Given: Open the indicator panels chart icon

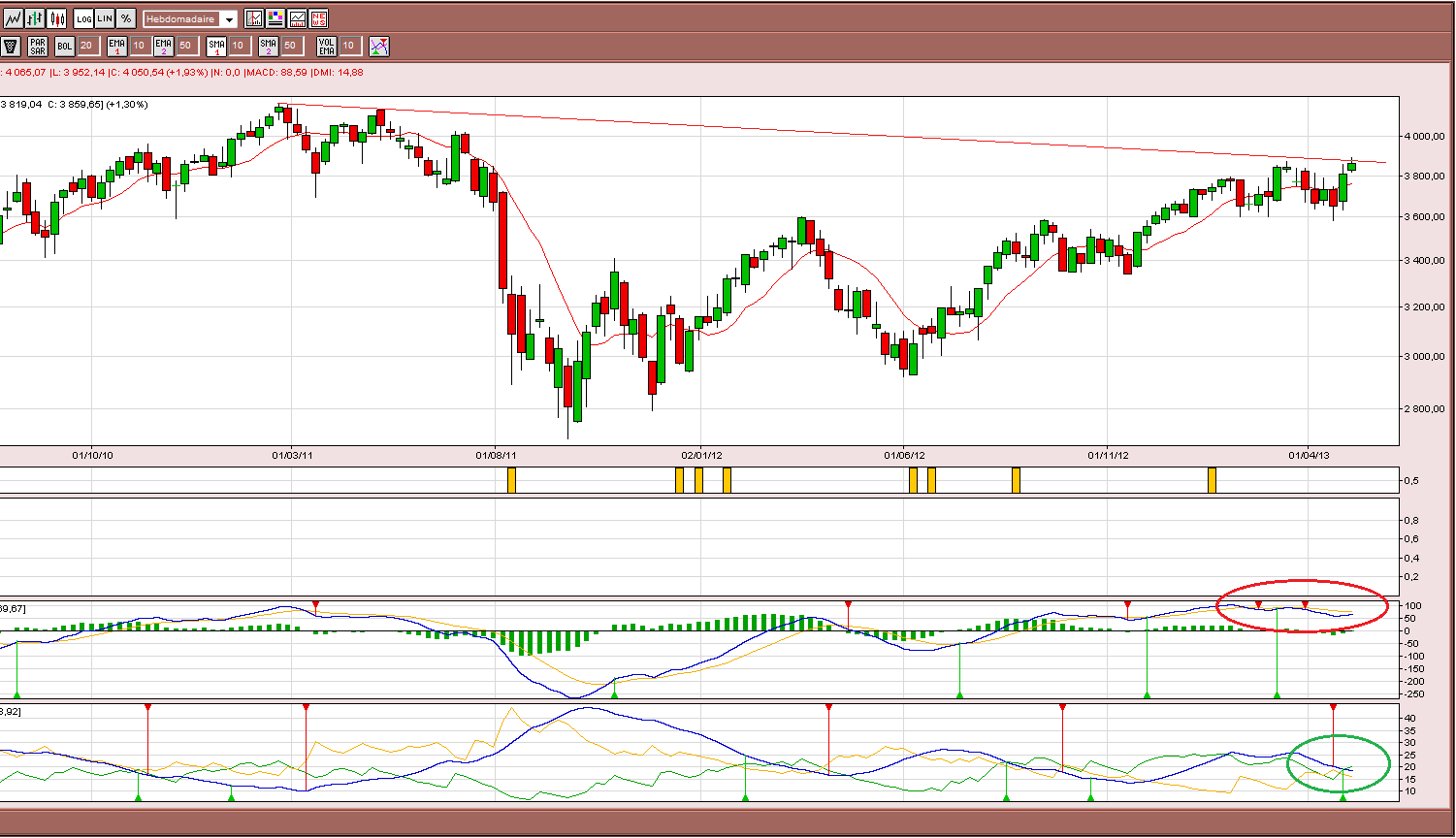Looking at the screenshot, I should click(x=297, y=18).
